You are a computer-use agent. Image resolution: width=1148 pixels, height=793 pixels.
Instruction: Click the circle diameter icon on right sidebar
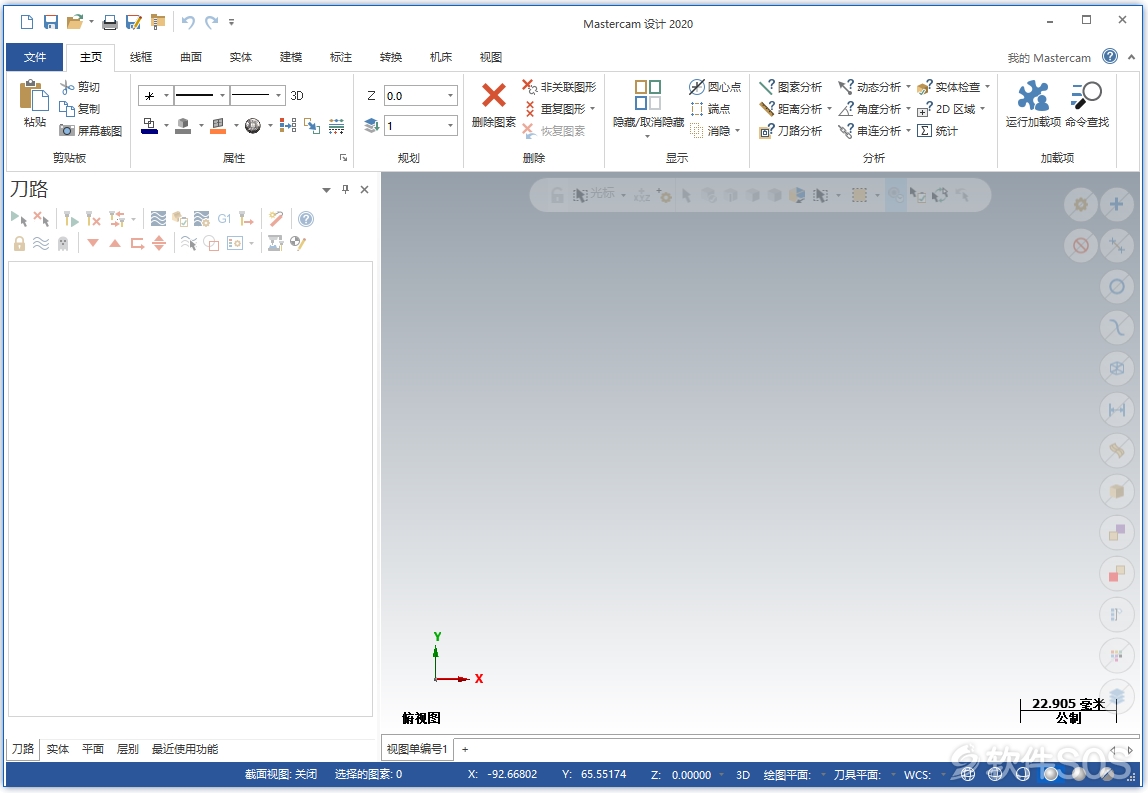tap(1117, 286)
